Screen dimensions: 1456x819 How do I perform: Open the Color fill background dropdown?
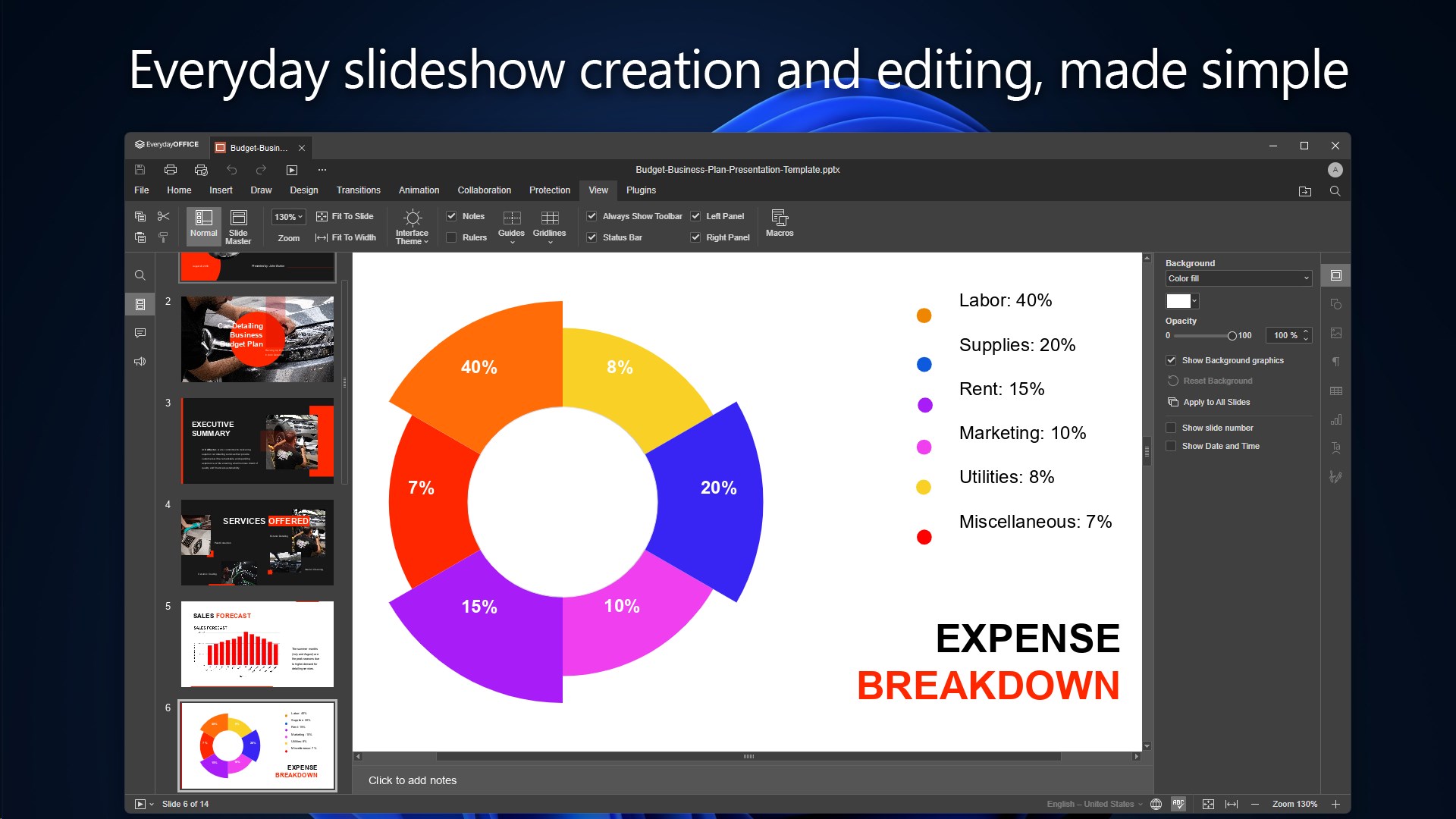[1238, 278]
